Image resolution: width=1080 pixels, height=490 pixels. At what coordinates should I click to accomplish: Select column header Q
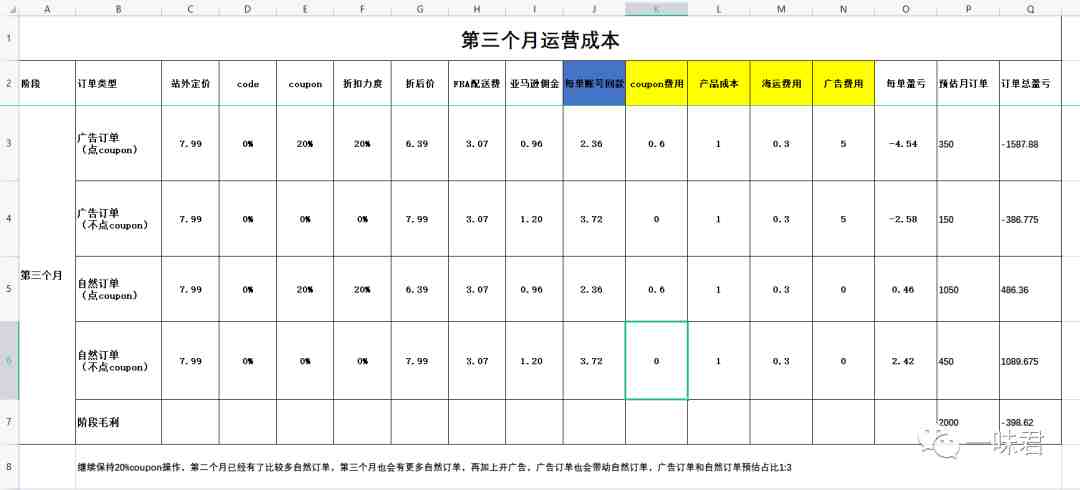point(1030,9)
